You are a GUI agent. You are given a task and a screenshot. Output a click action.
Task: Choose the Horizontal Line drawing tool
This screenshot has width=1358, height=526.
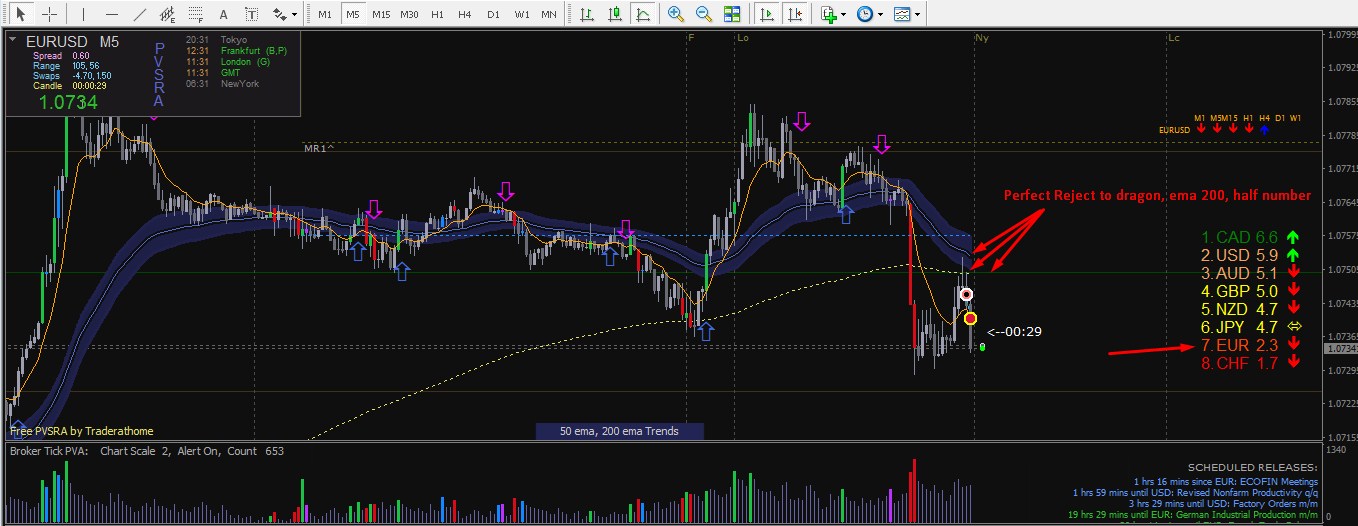tap(112, 14)
